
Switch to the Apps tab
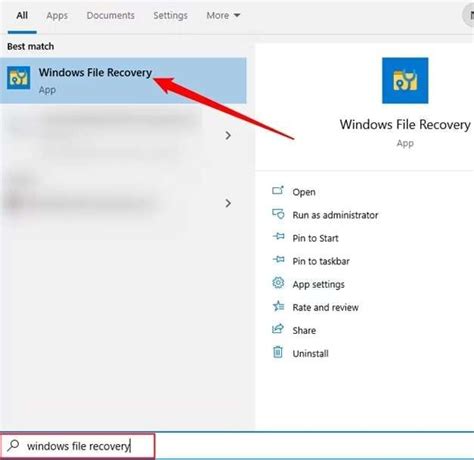57,16
